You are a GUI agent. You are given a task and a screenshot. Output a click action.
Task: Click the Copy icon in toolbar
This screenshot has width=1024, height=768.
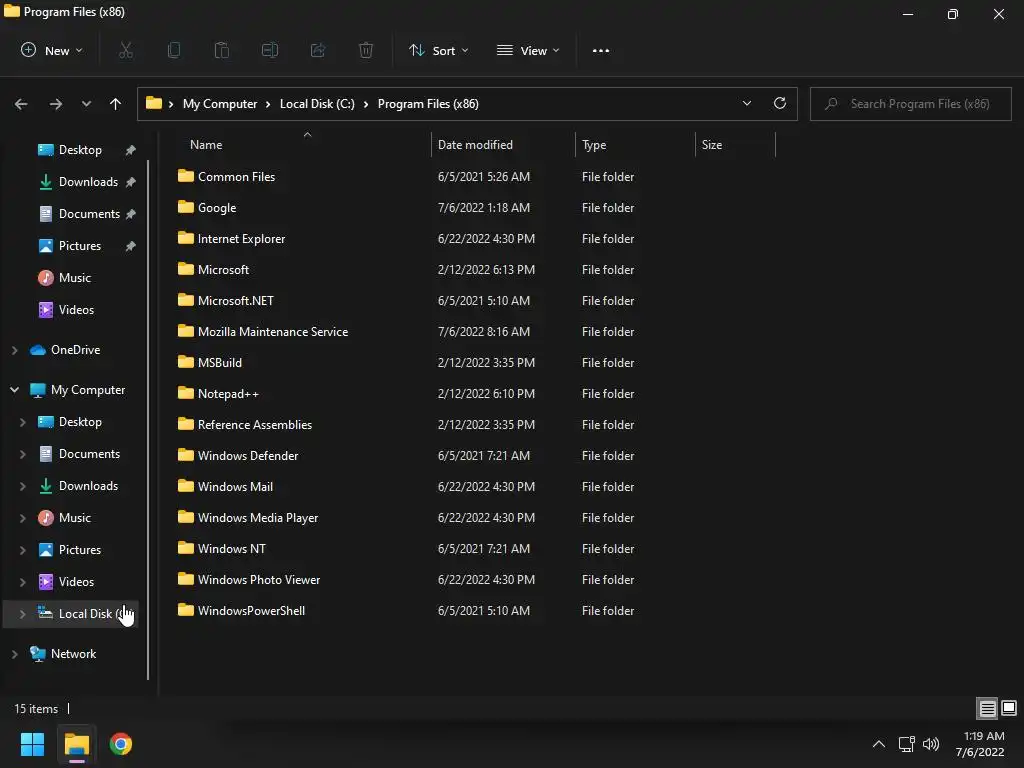pyautogui.click(x=174, y=50)
